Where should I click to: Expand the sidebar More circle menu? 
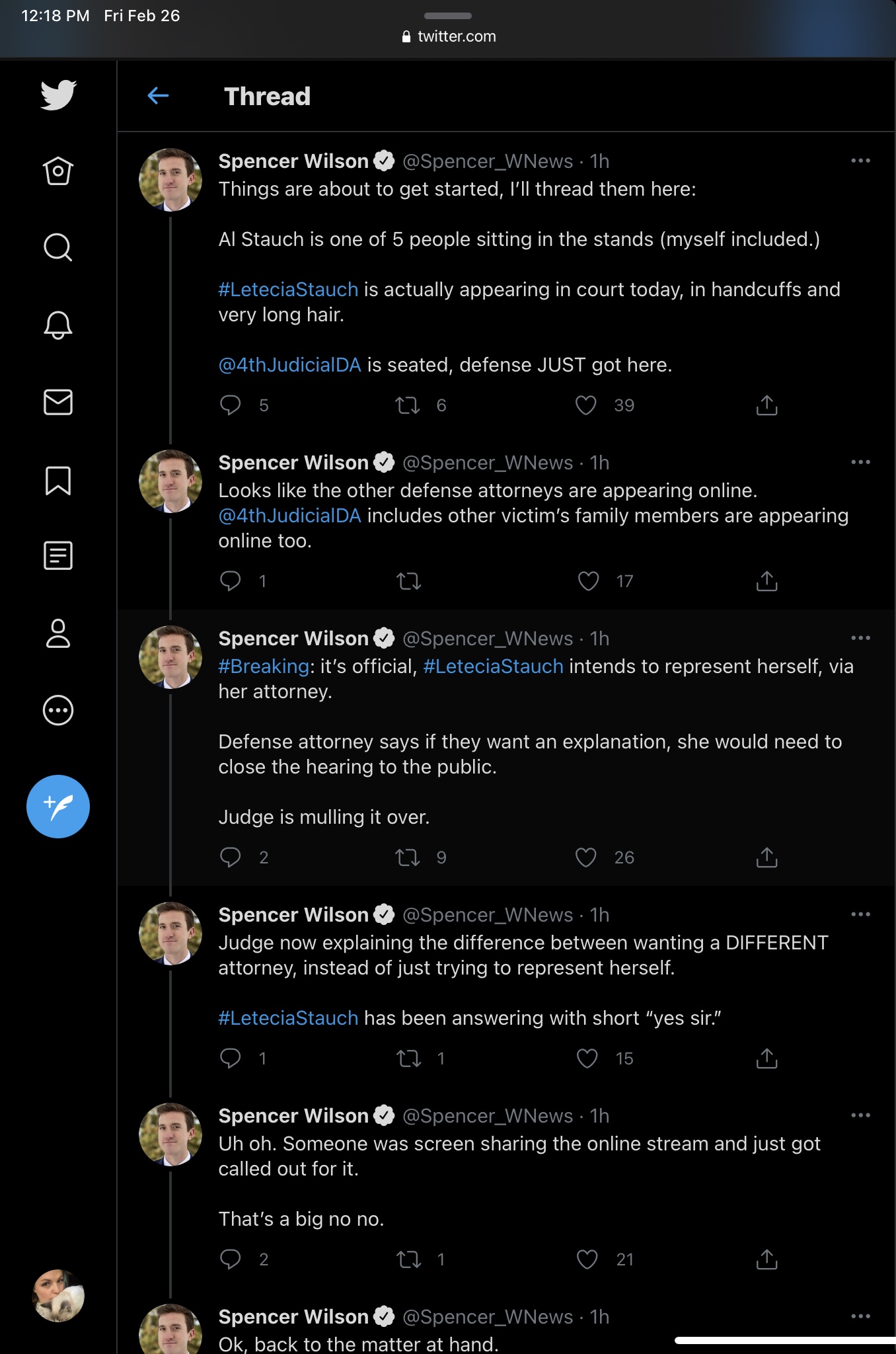pos(58,711)
